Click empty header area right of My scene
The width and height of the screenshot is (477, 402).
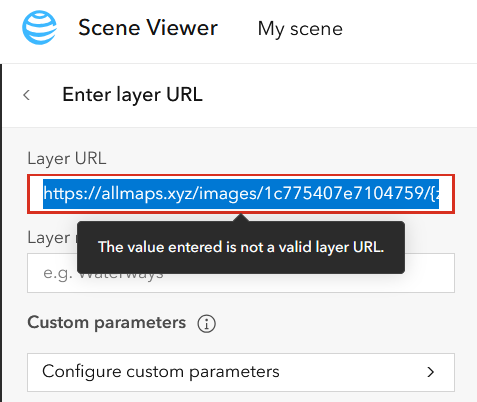(410, 29)
